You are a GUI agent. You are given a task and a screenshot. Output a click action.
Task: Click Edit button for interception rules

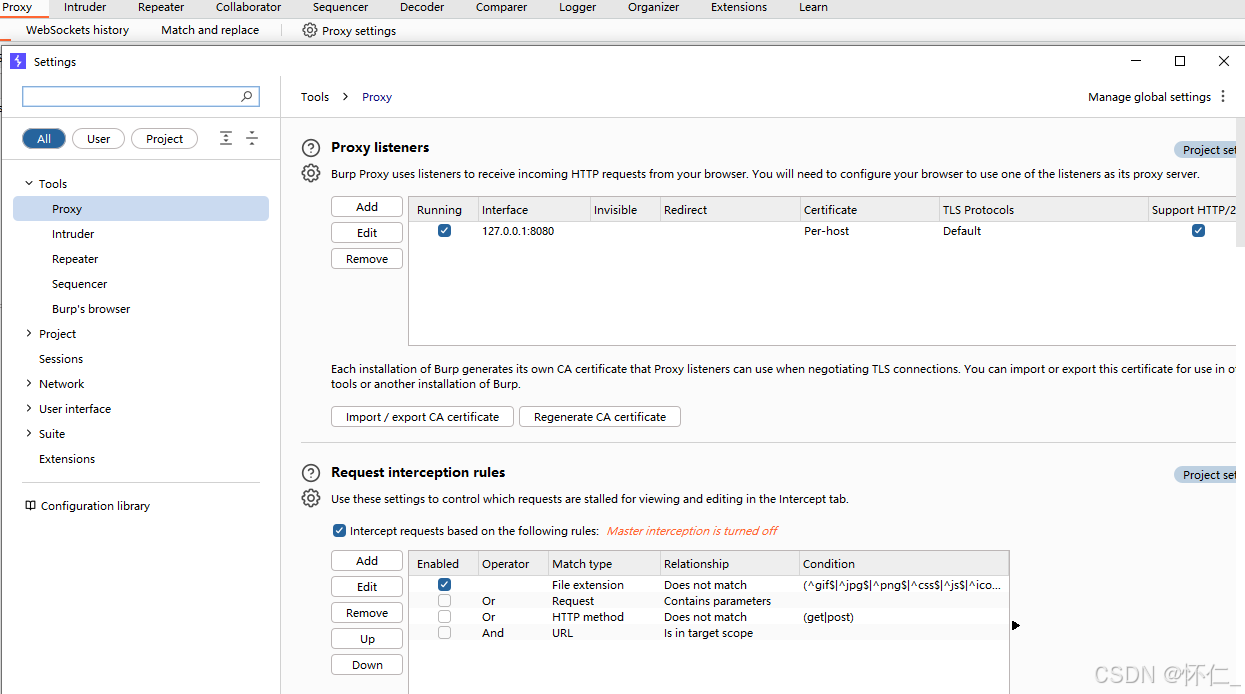(x=367, y=587)
